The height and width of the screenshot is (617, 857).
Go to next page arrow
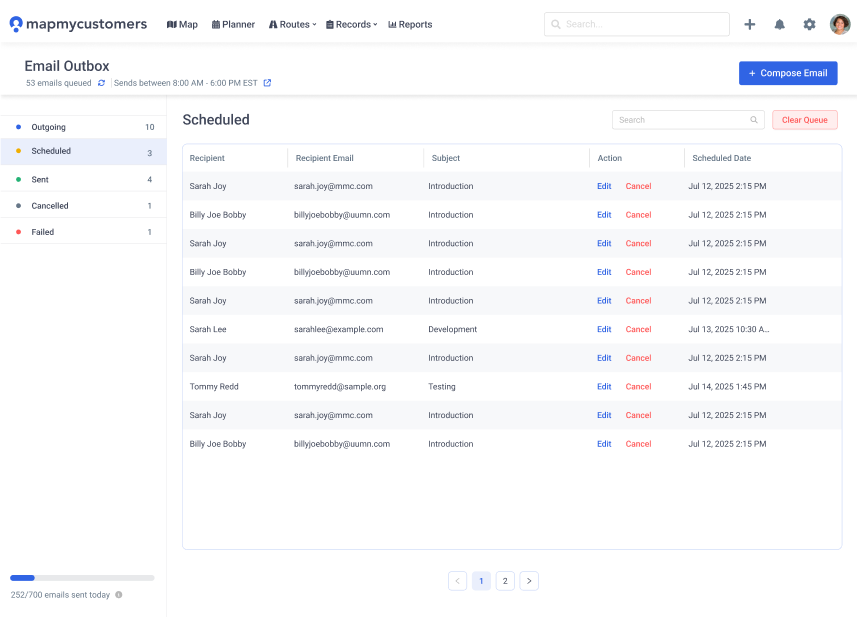pos(529,581)
